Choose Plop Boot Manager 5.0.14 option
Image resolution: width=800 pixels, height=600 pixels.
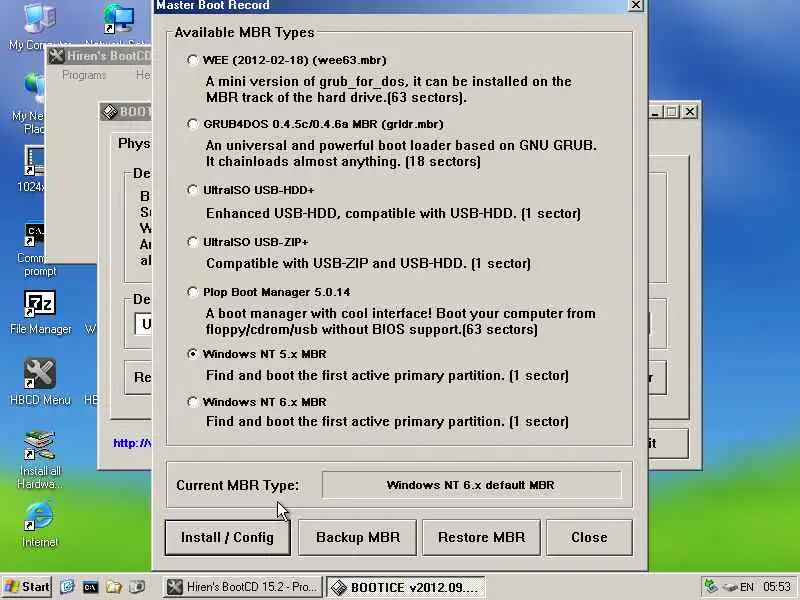coord(192,292)
